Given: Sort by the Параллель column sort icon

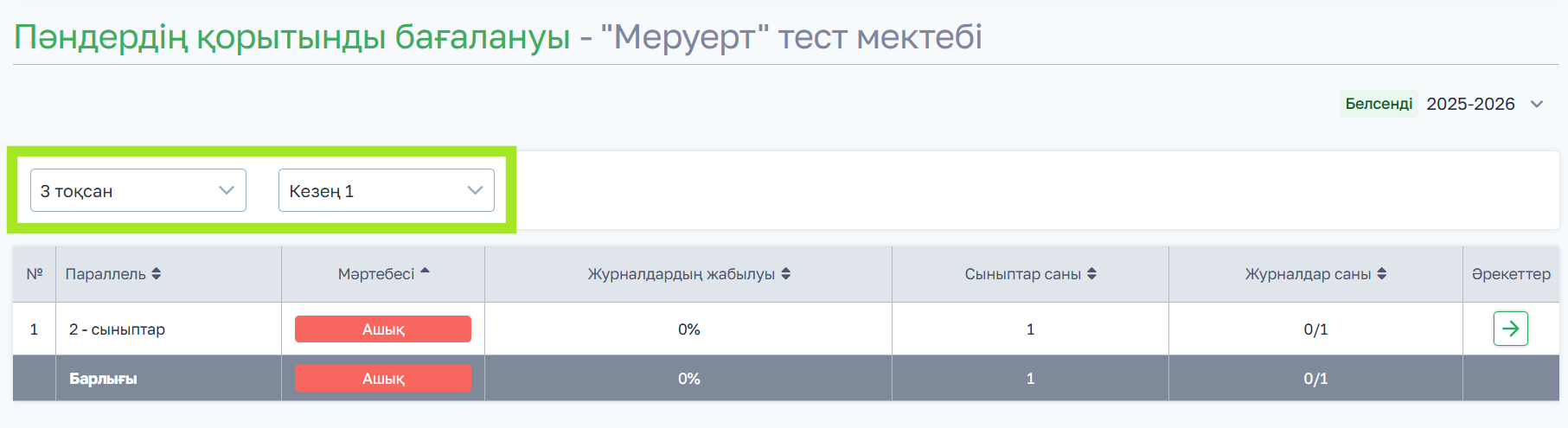Looking at the screenshot, I should click(x=157, y=274).
